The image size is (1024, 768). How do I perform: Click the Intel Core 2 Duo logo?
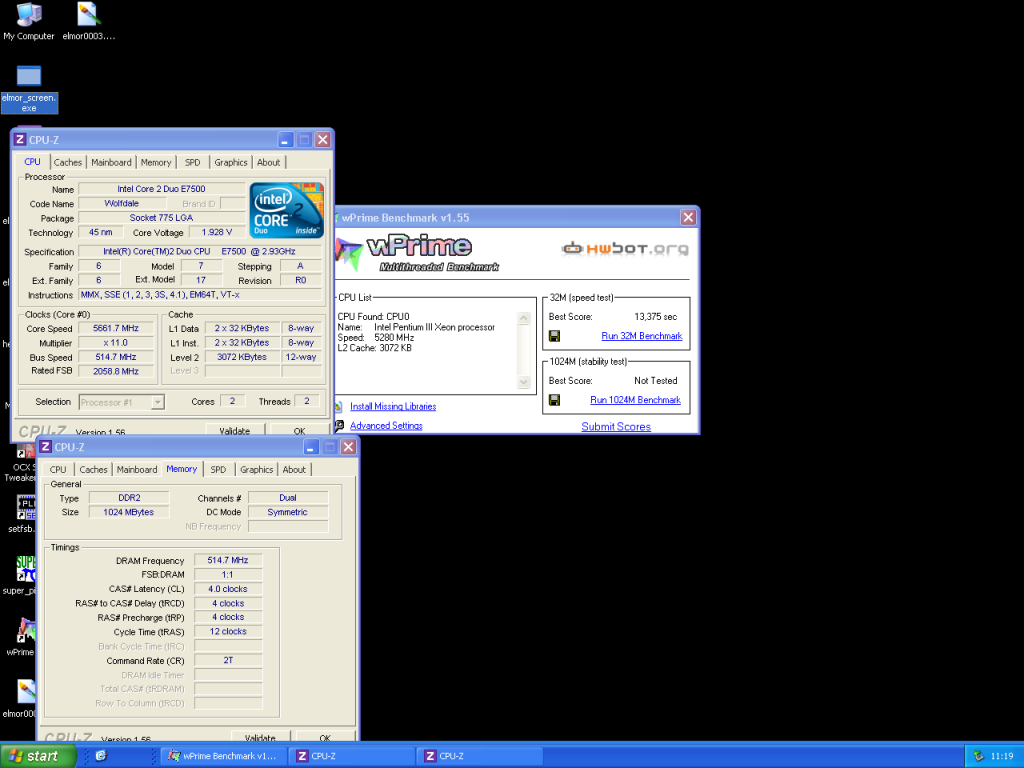pos(286,210)
